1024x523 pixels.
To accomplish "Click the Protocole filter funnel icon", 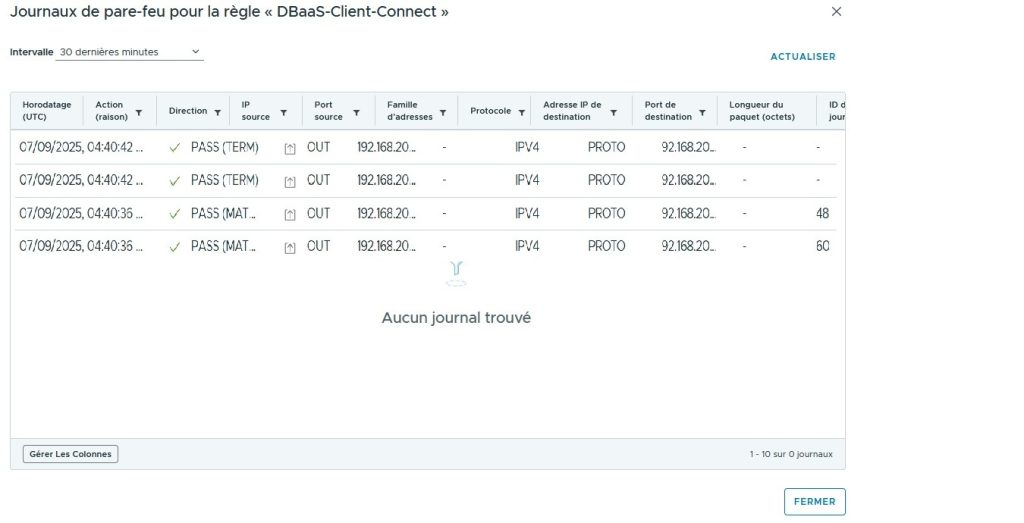I will pyautogui.click(x=521, y=112).
